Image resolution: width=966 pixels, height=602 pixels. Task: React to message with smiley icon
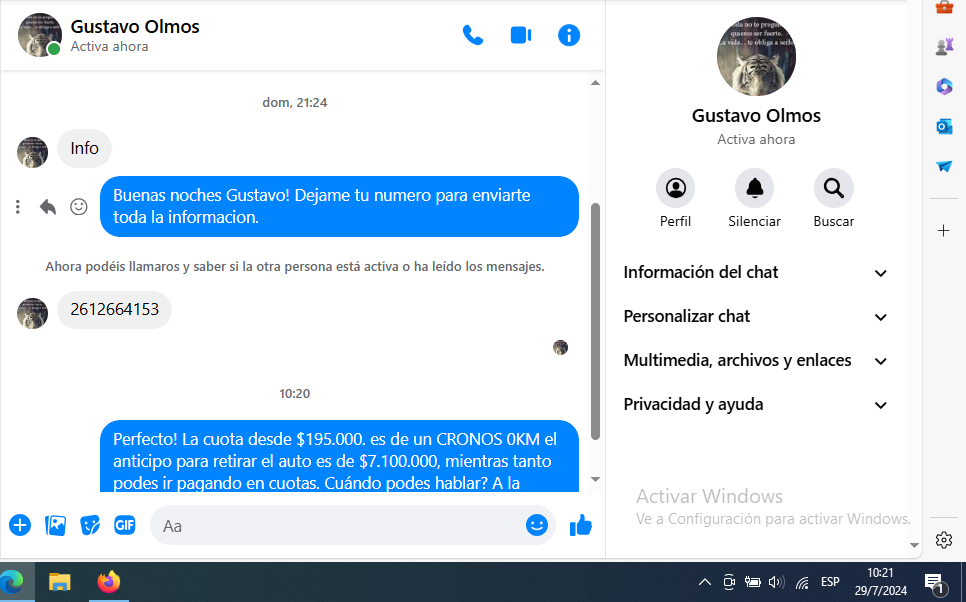pyautogui.click(x=78, y=207)
